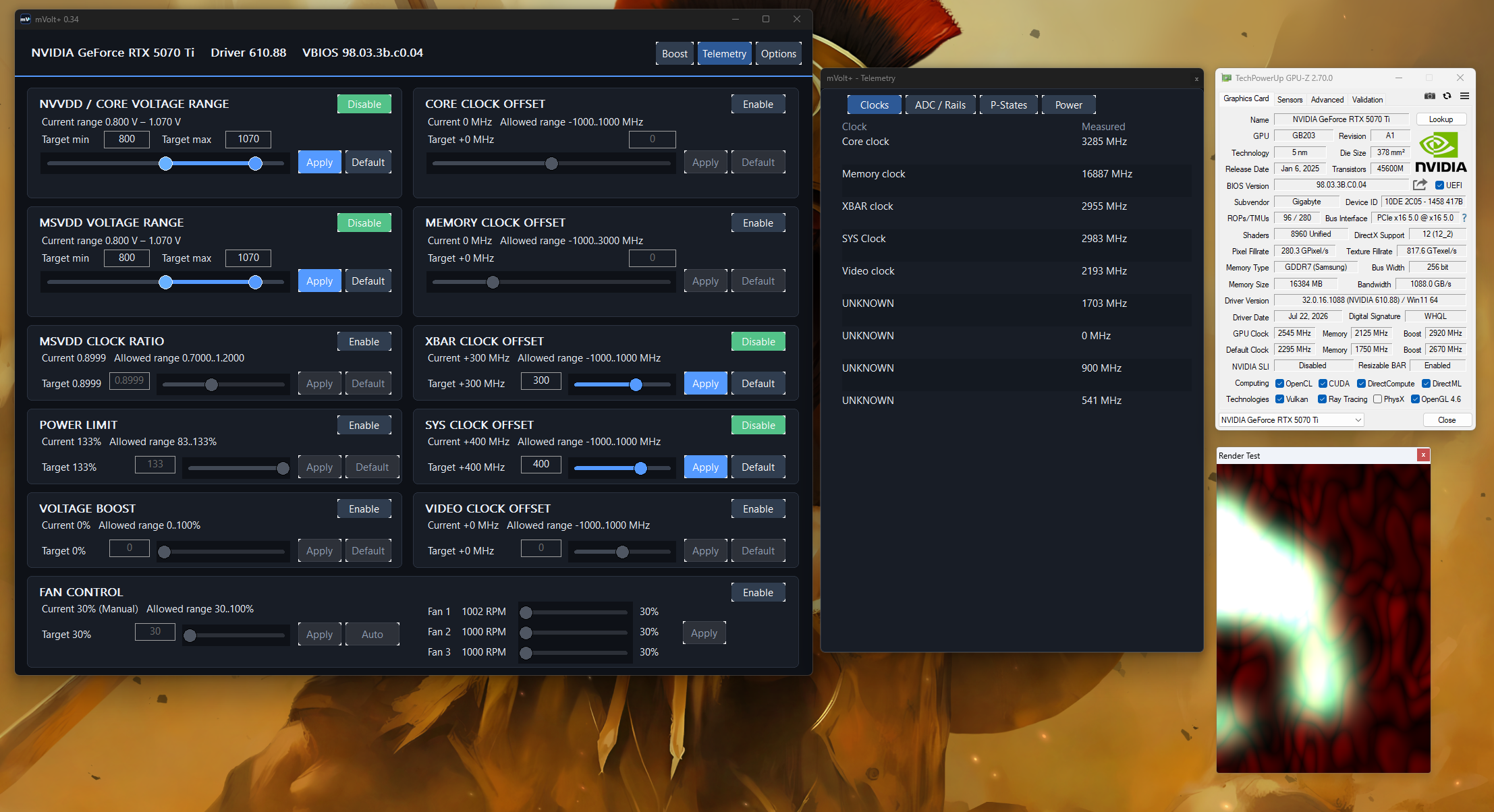Click XBAR Clock Offset slider handle
Image resolution: width=1494 pixels, height=812 pixels.
[x=636, y=384]
